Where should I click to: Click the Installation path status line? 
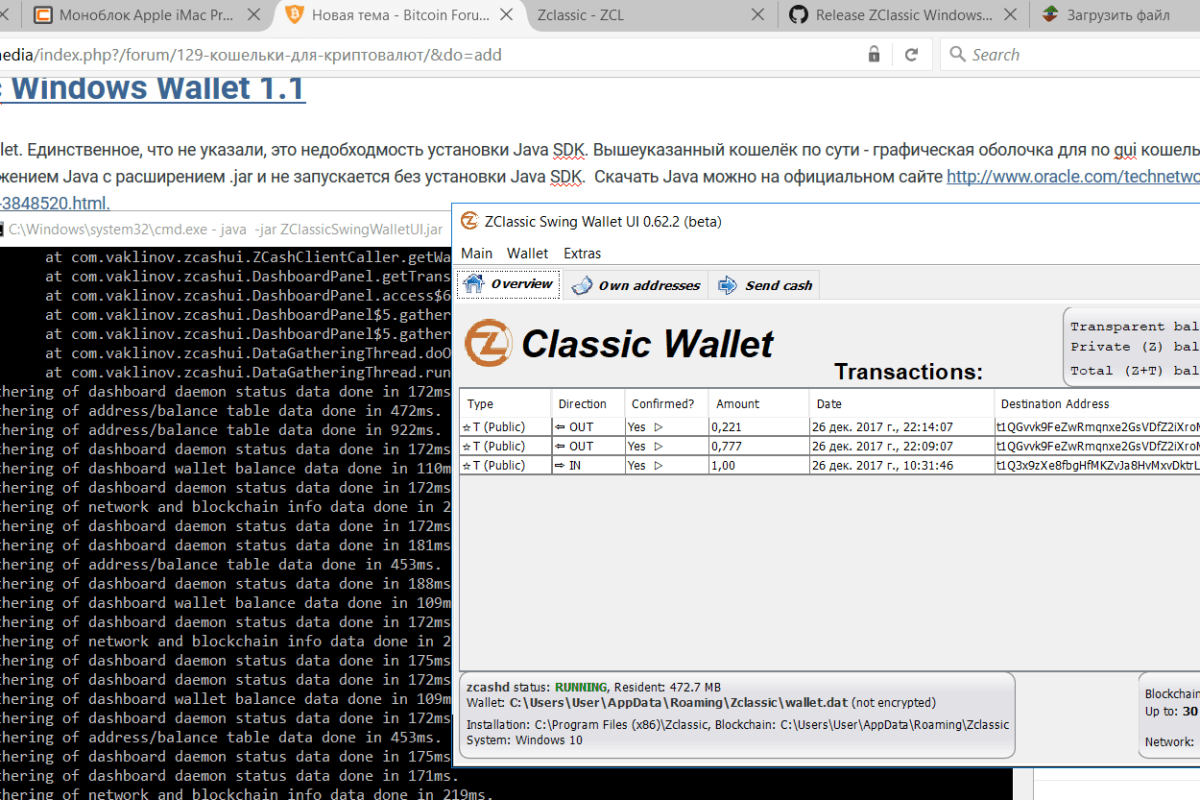(738, 724)
